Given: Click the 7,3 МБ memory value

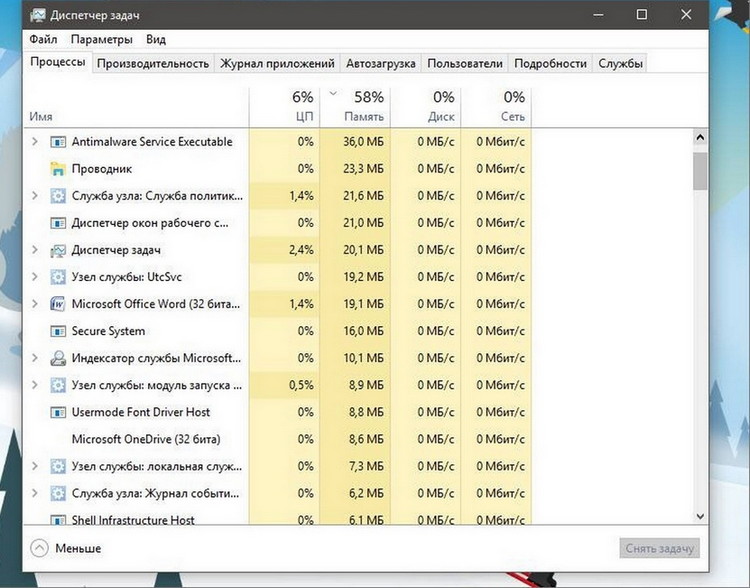Looking at the screenshot, I should [366, 466].
